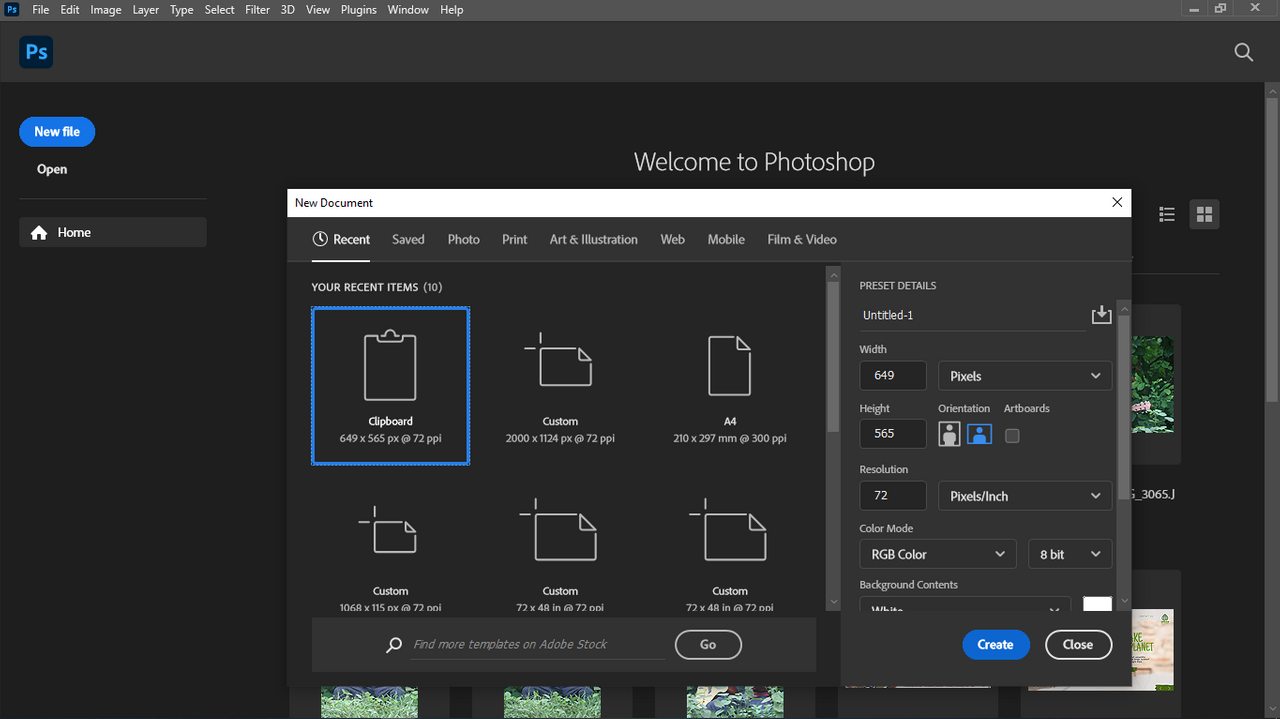Click the Close button in dialog

pyautogui.click(x=1078, y=645)
